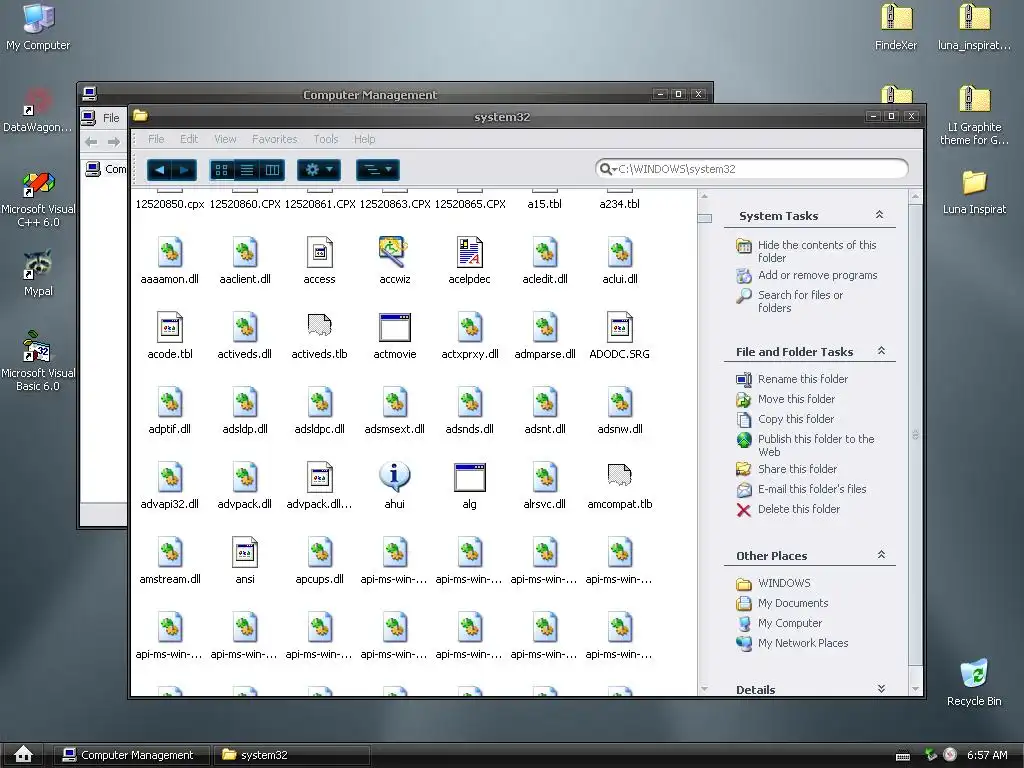The image size is (1024, 768).
Task: Select the amstream.dll file icon
Action: (x=170, y=553)
